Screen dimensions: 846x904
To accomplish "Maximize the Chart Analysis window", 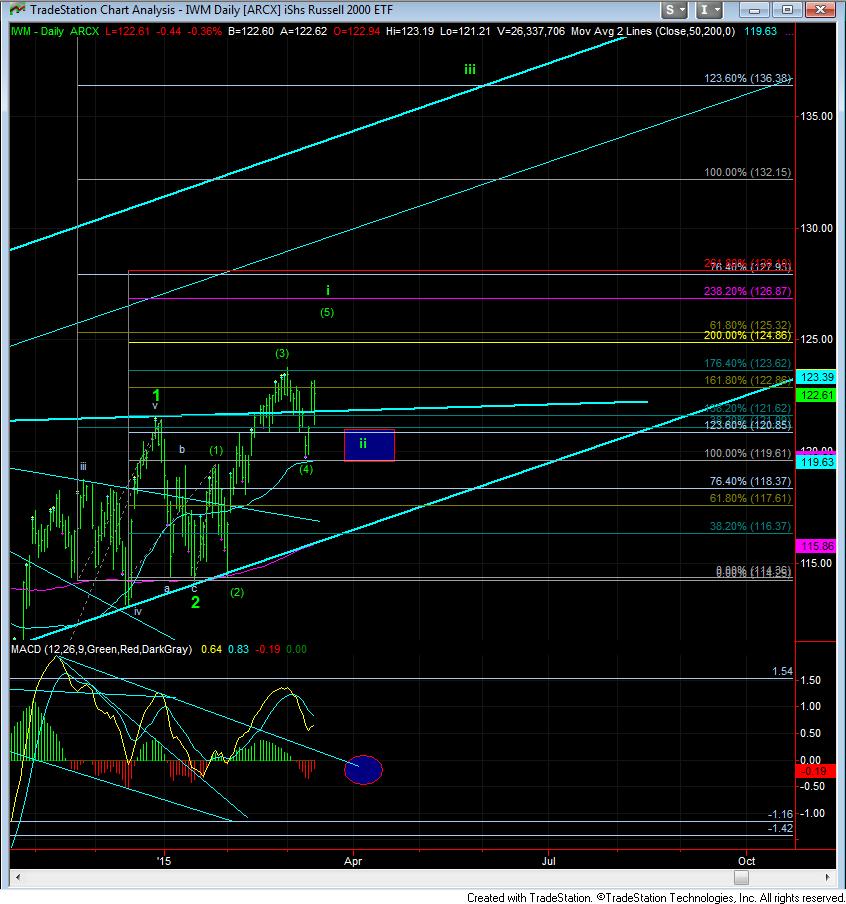I will point(787,10).
